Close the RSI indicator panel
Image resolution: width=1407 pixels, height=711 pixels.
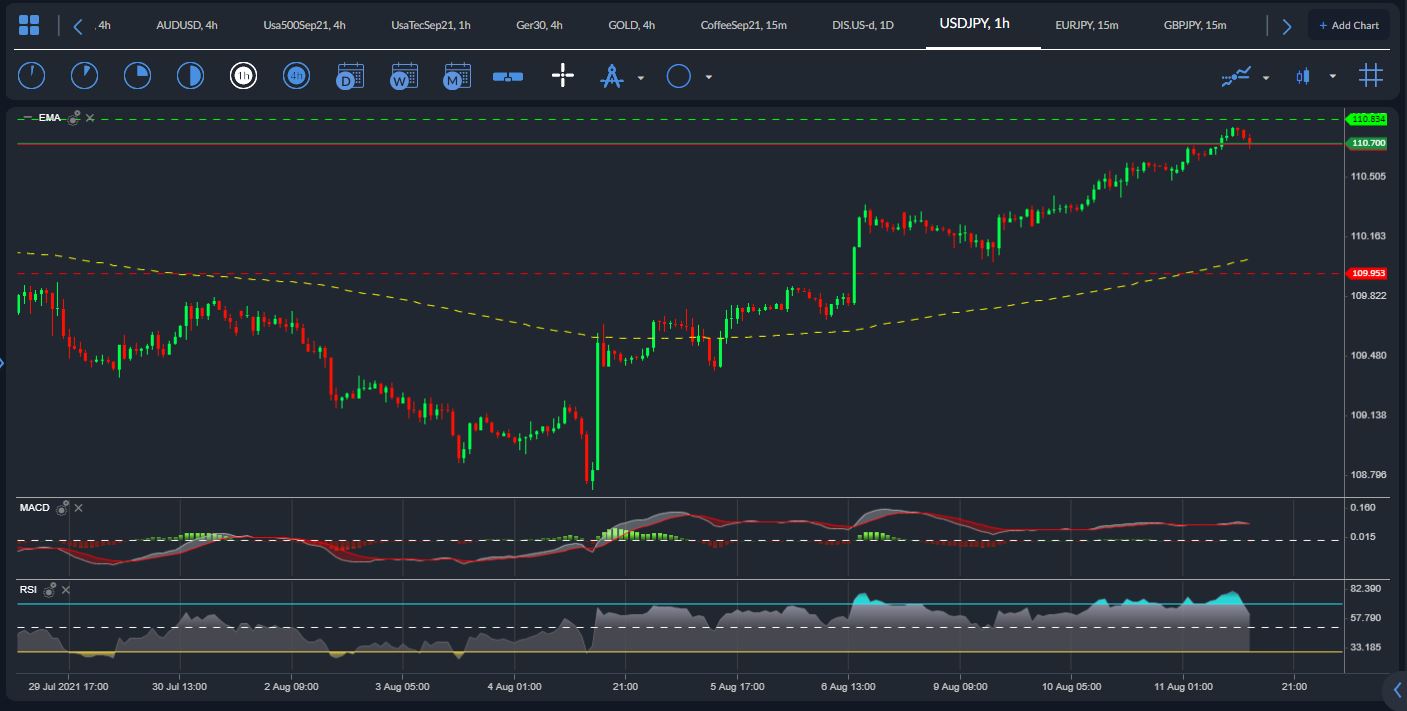pyautogui.click(x=66, y=591)
